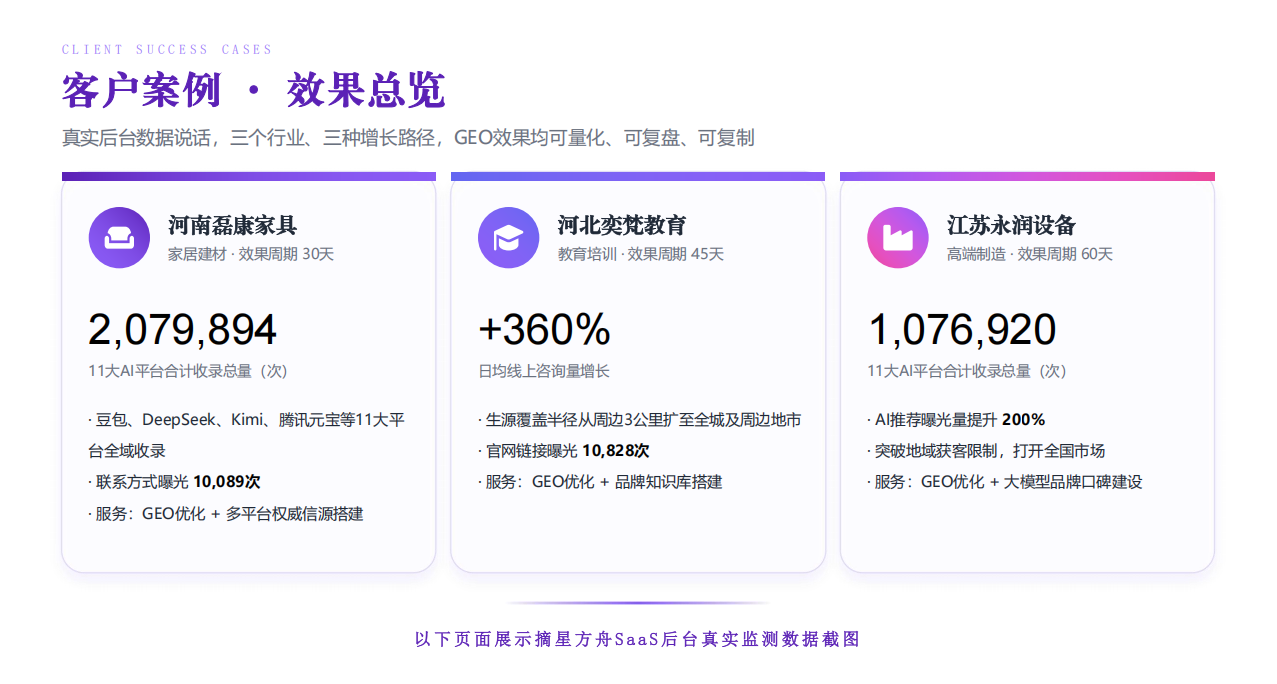Click 教育培训 · 效果周期 45天

point(640,254)
